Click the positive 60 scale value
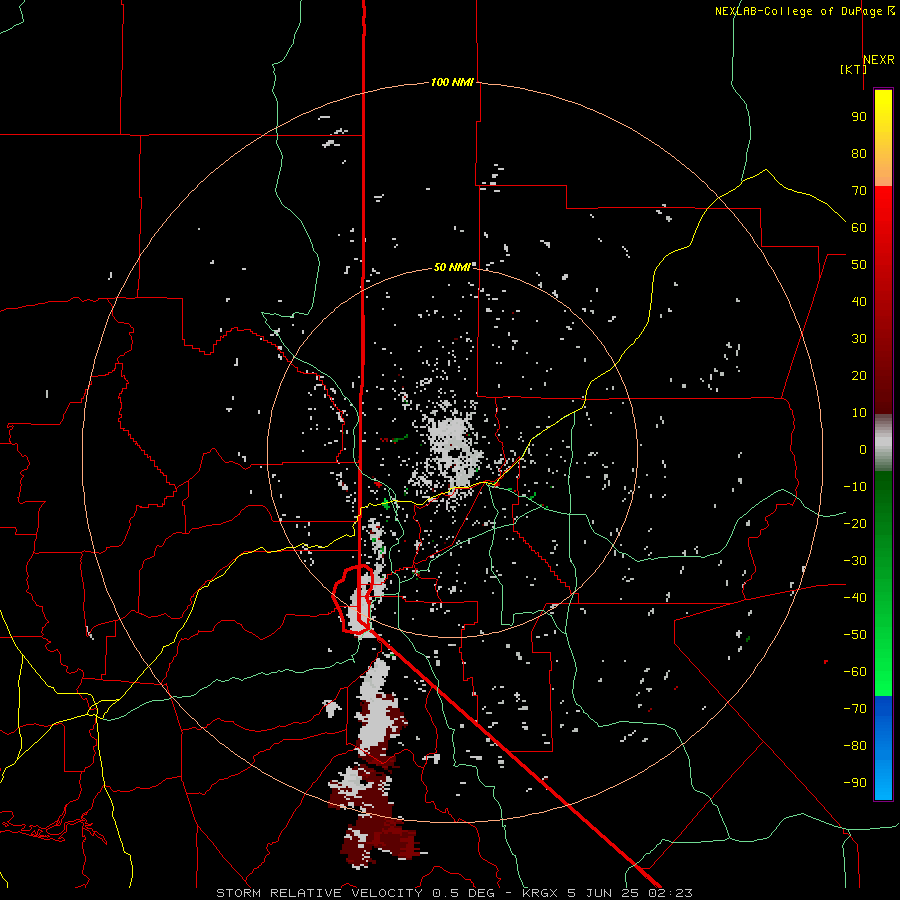 (859, 228)
